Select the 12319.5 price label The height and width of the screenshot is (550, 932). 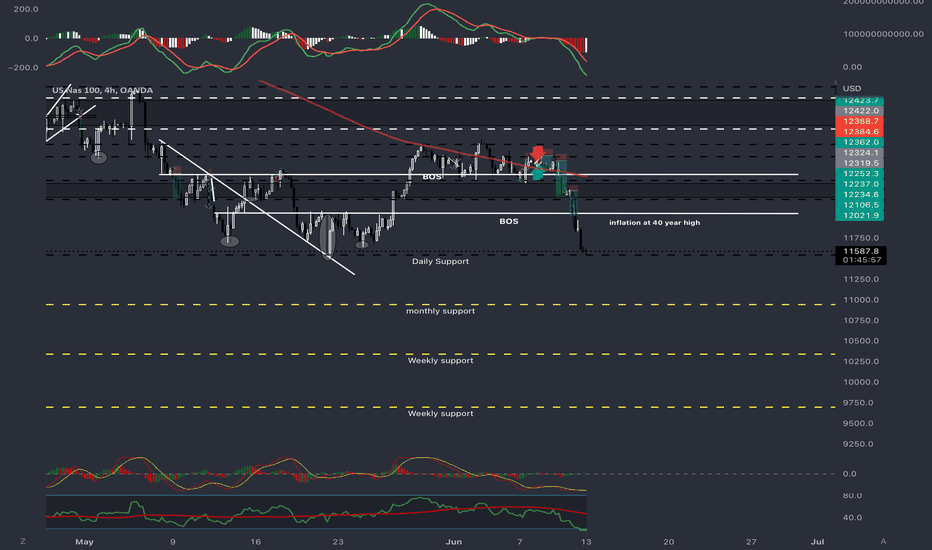pos(859,163)
